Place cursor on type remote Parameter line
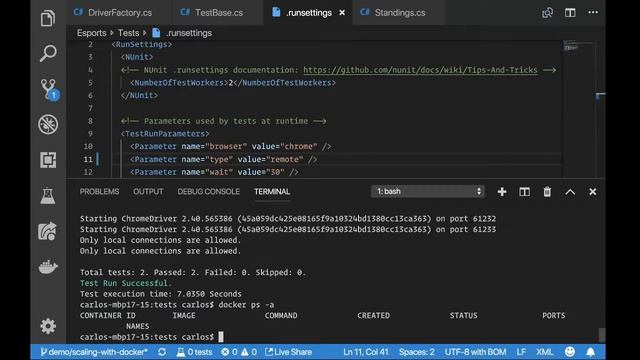 (x=223, y=159)
